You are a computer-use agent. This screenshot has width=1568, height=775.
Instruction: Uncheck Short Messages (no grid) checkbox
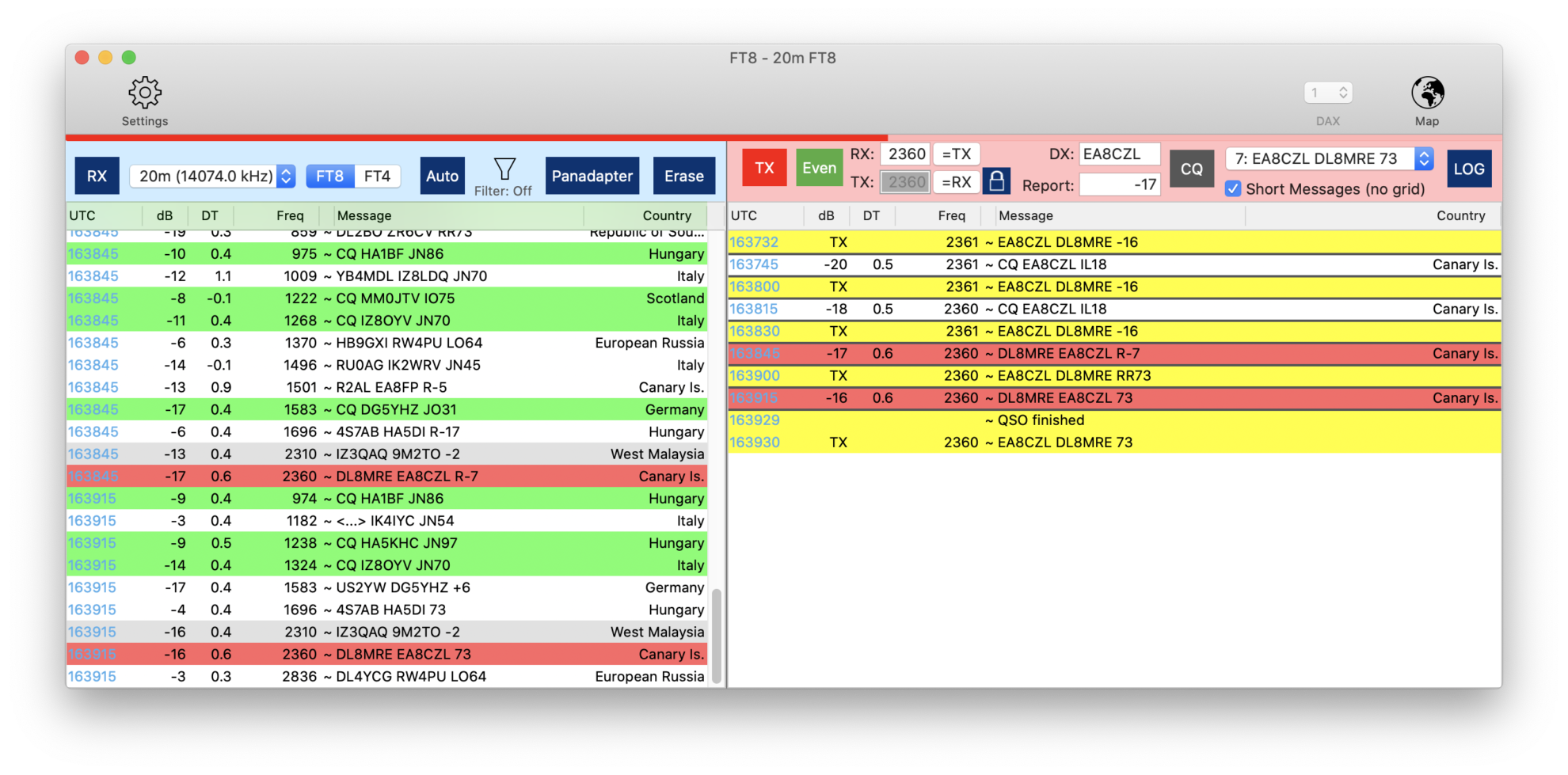(1233, 189)
